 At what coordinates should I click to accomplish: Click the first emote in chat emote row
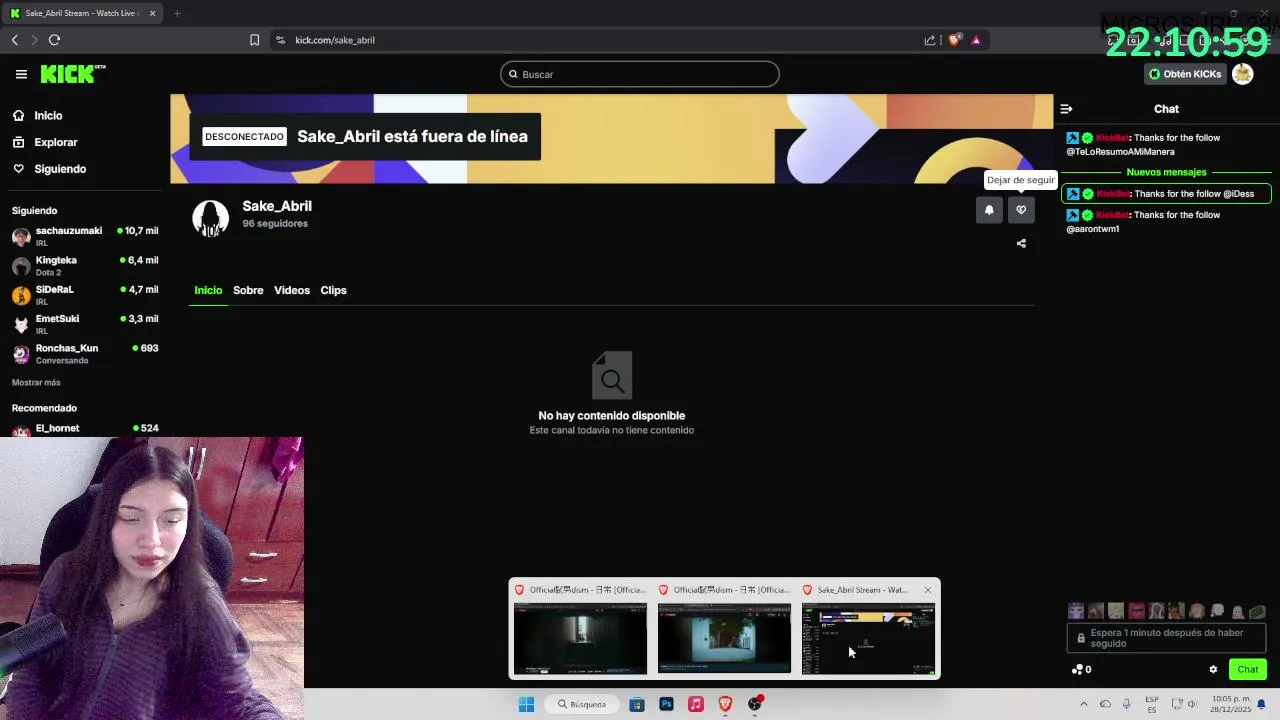[x=1076, y=611]
